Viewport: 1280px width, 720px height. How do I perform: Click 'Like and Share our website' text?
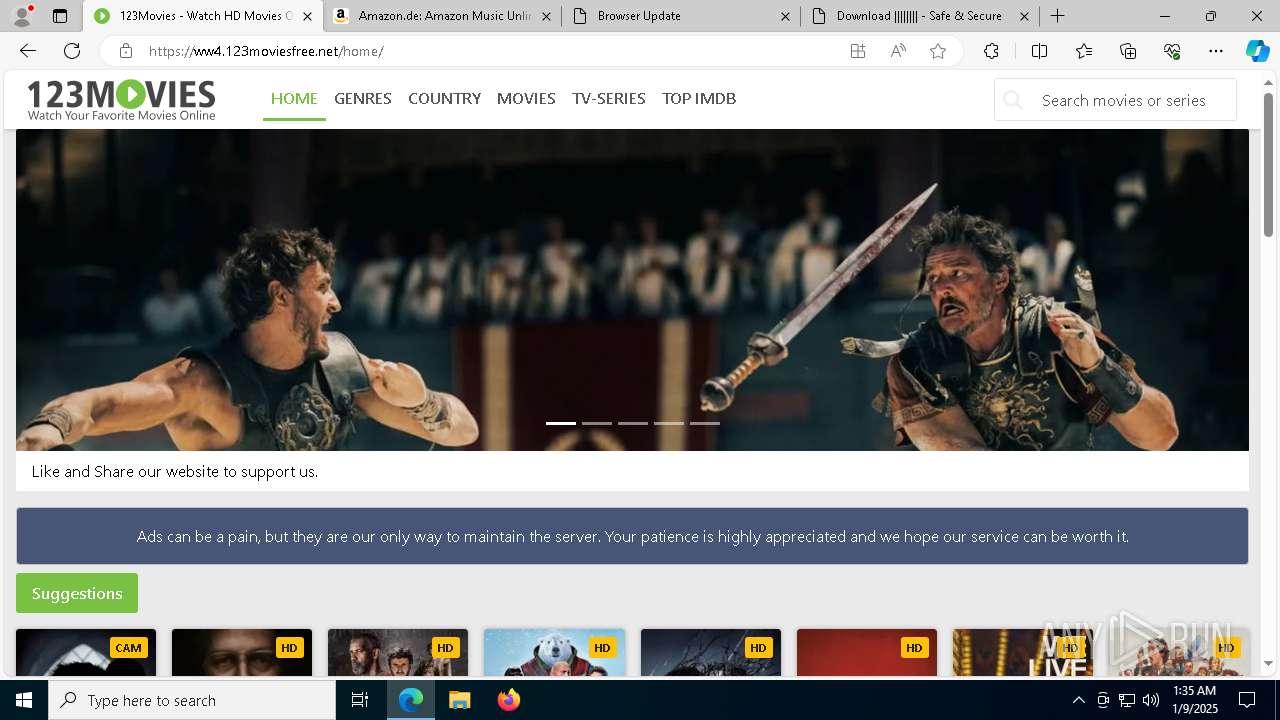(x=175, y=471)
